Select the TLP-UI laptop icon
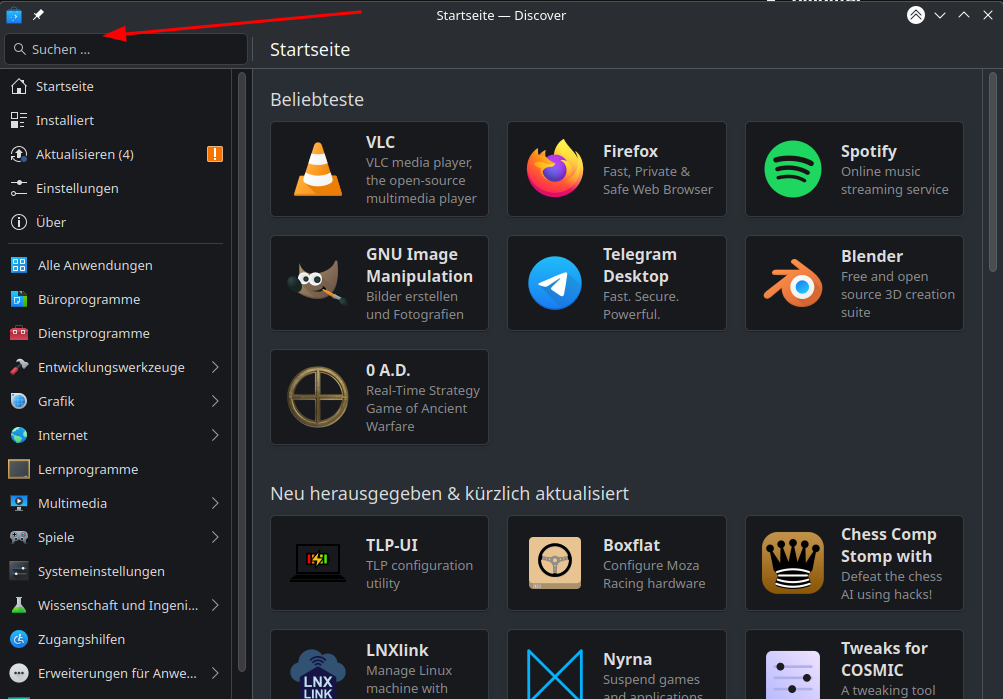The height and width of the screenshot is (699, 1003). [318, 563]
